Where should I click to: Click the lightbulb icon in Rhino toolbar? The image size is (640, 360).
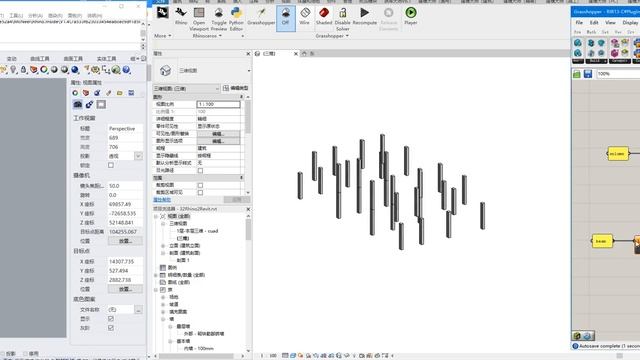13,70
